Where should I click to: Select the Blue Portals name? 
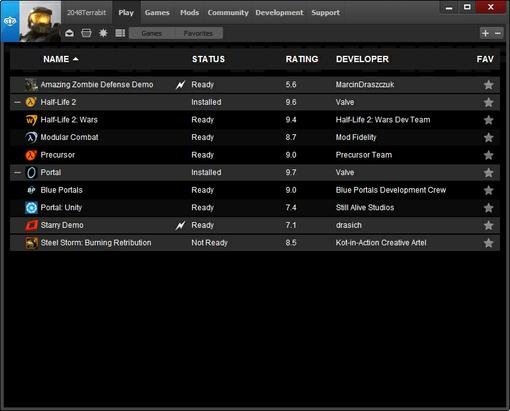coord(61,190)
